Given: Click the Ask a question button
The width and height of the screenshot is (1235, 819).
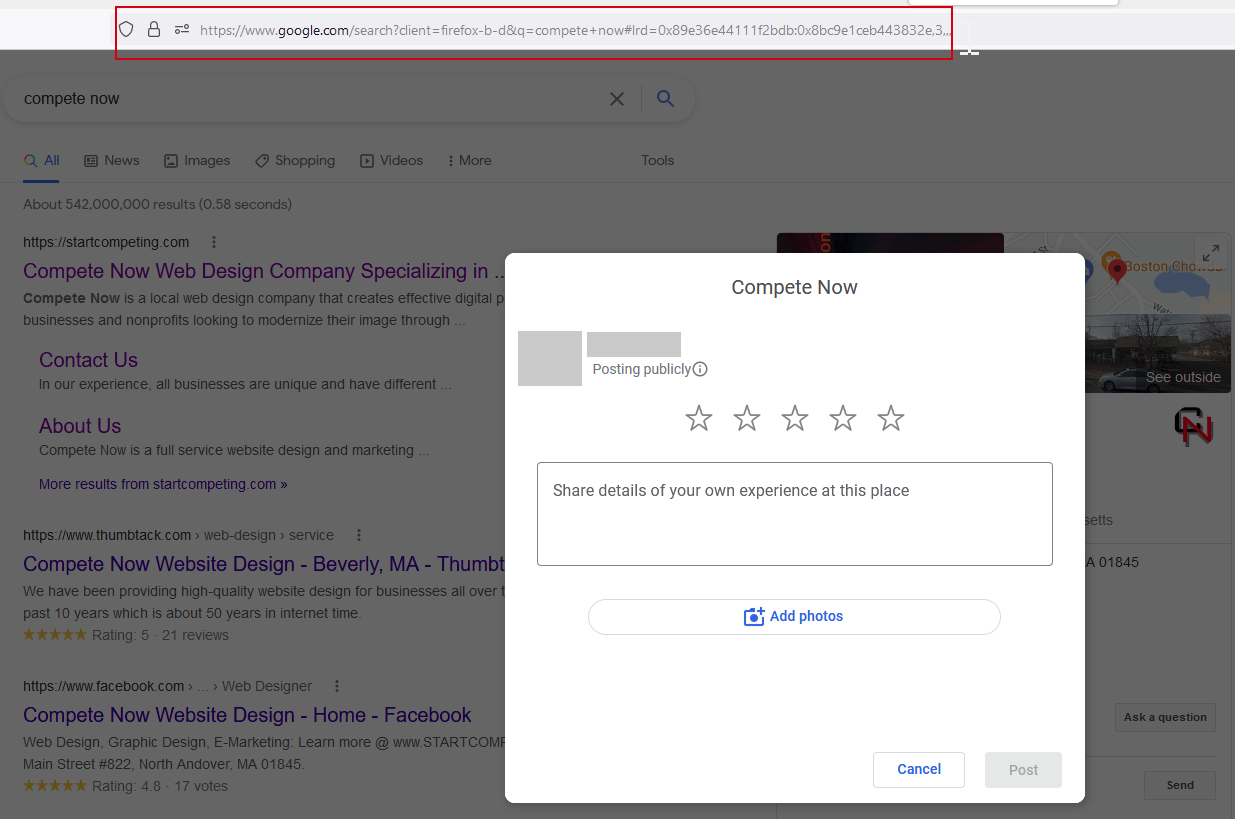Looking at the screenshot, I should pyautogui.click(x=1166, y=717).
